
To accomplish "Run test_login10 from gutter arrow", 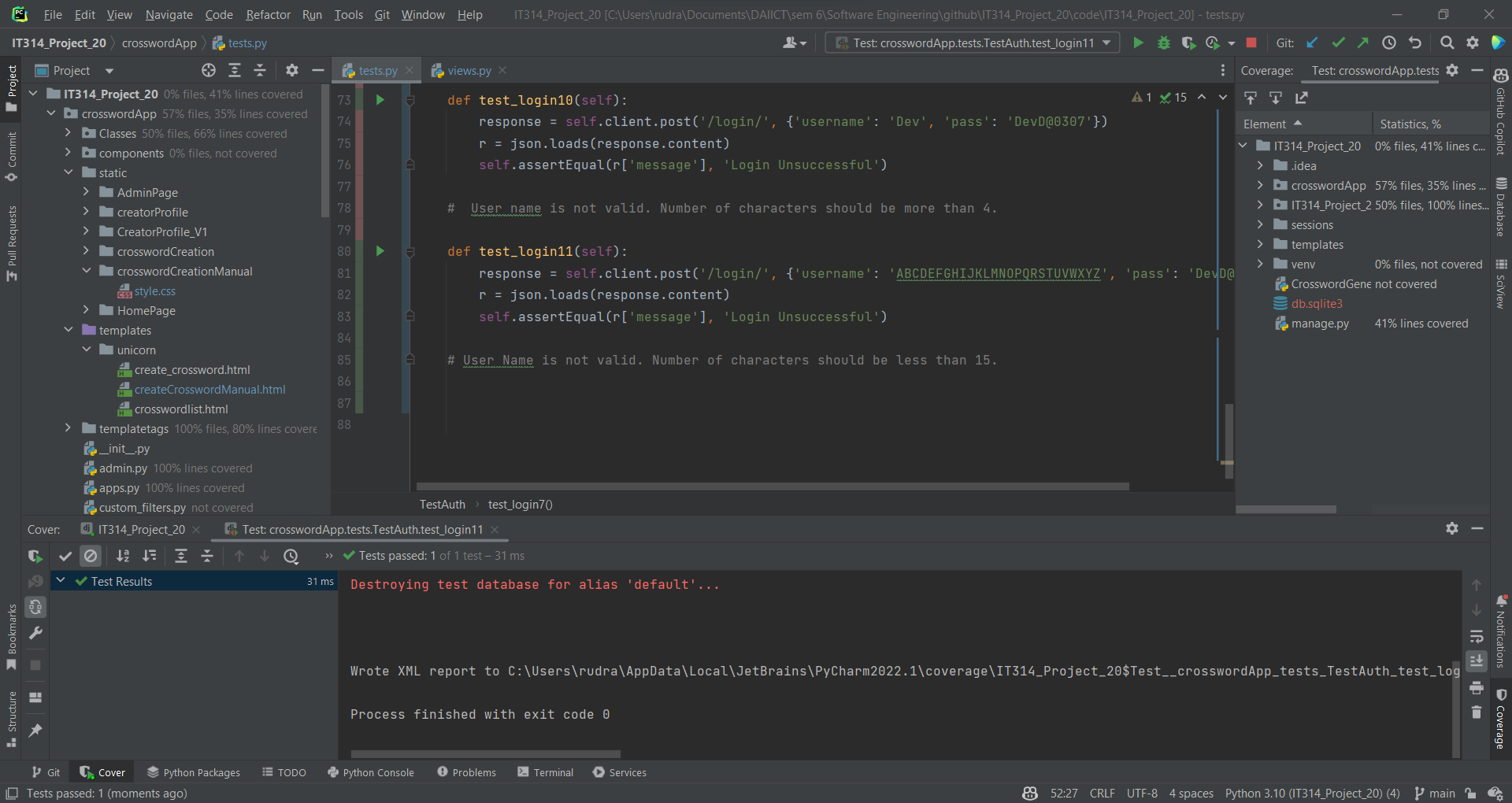I will coord(380,100).
